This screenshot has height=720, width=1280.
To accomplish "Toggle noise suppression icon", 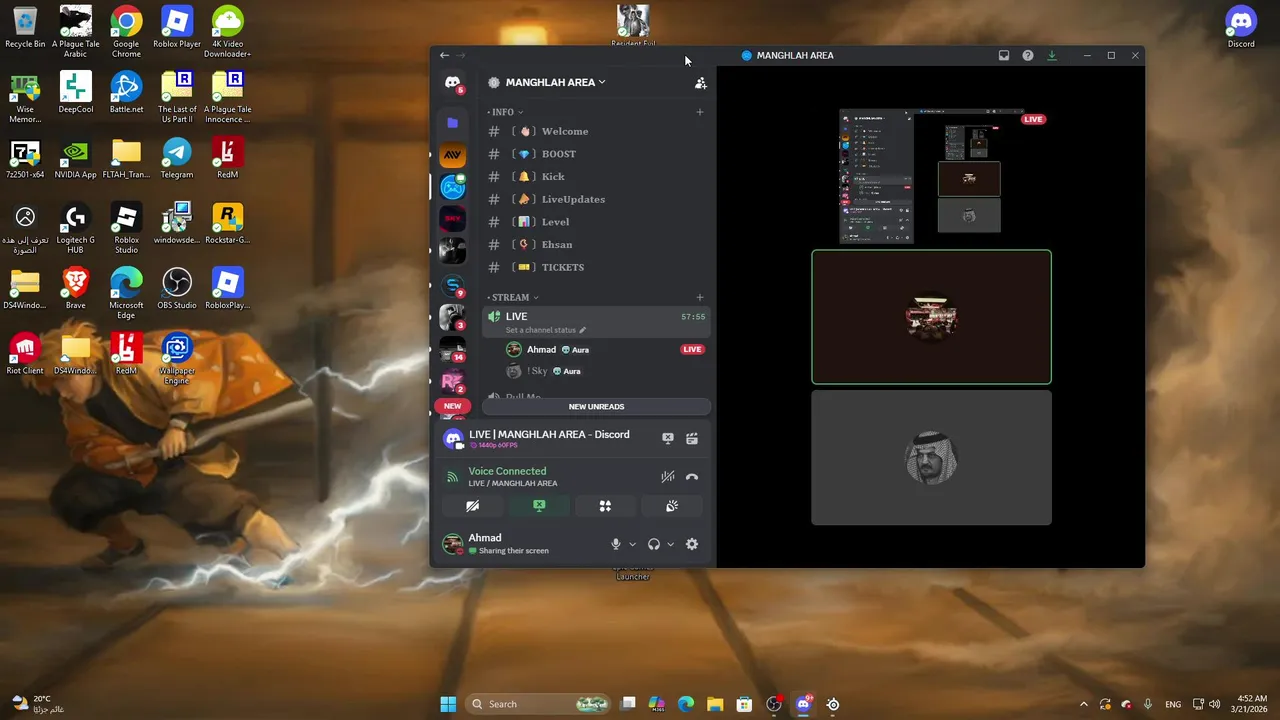I will [667, 477].
